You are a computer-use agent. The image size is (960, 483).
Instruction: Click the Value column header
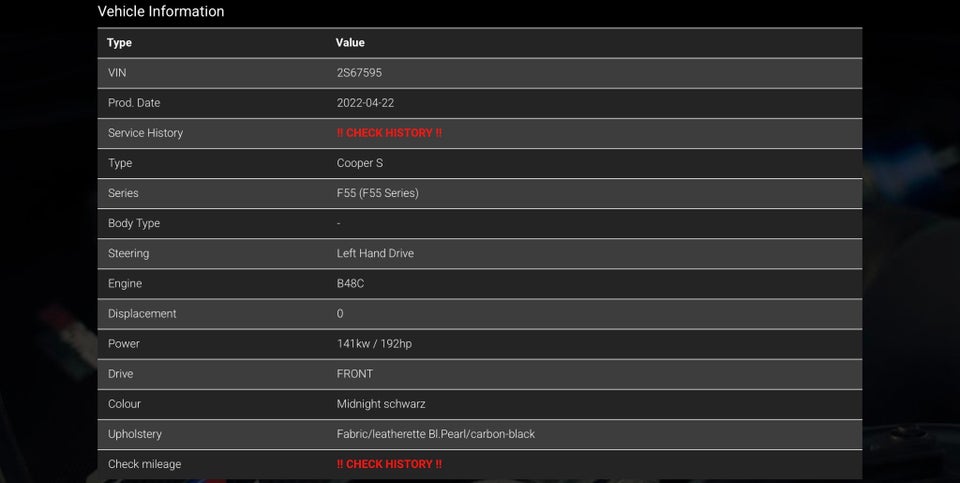tap(350, 43)
